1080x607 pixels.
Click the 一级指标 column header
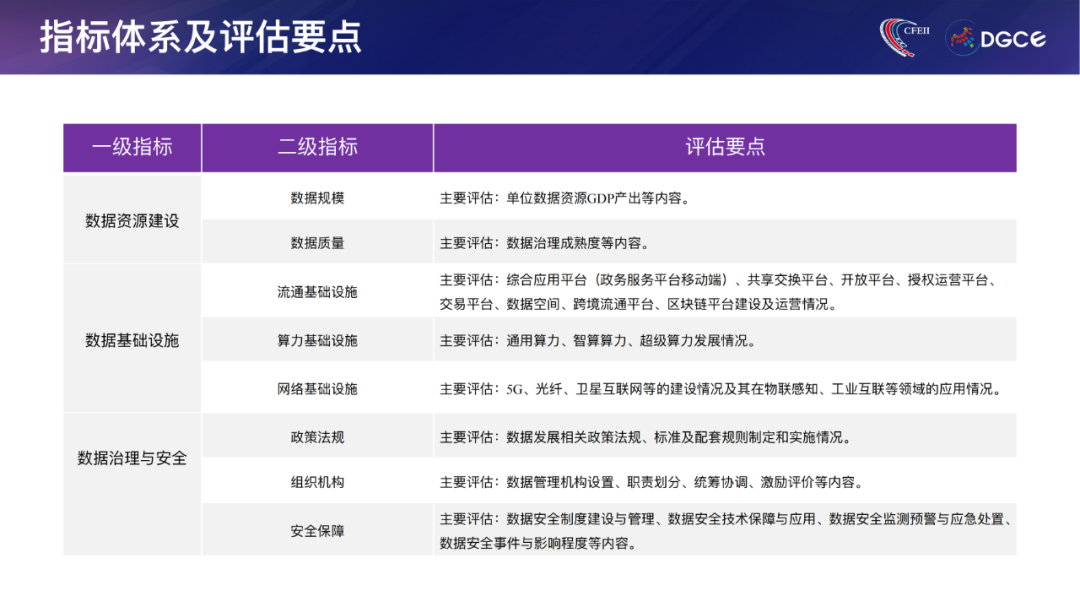click(132, 147)
